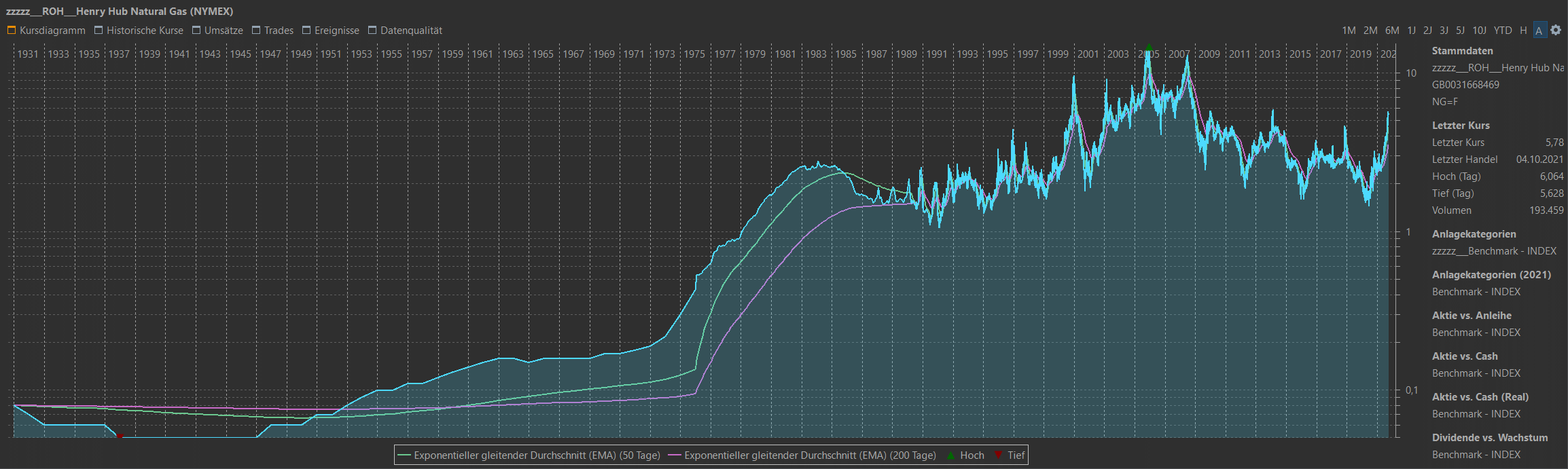This screenshot has height=469, width=1568.
Task: Click Benchmark - INDEX under Aktie vs. Anleihe
Action: tap(1476, 333)
